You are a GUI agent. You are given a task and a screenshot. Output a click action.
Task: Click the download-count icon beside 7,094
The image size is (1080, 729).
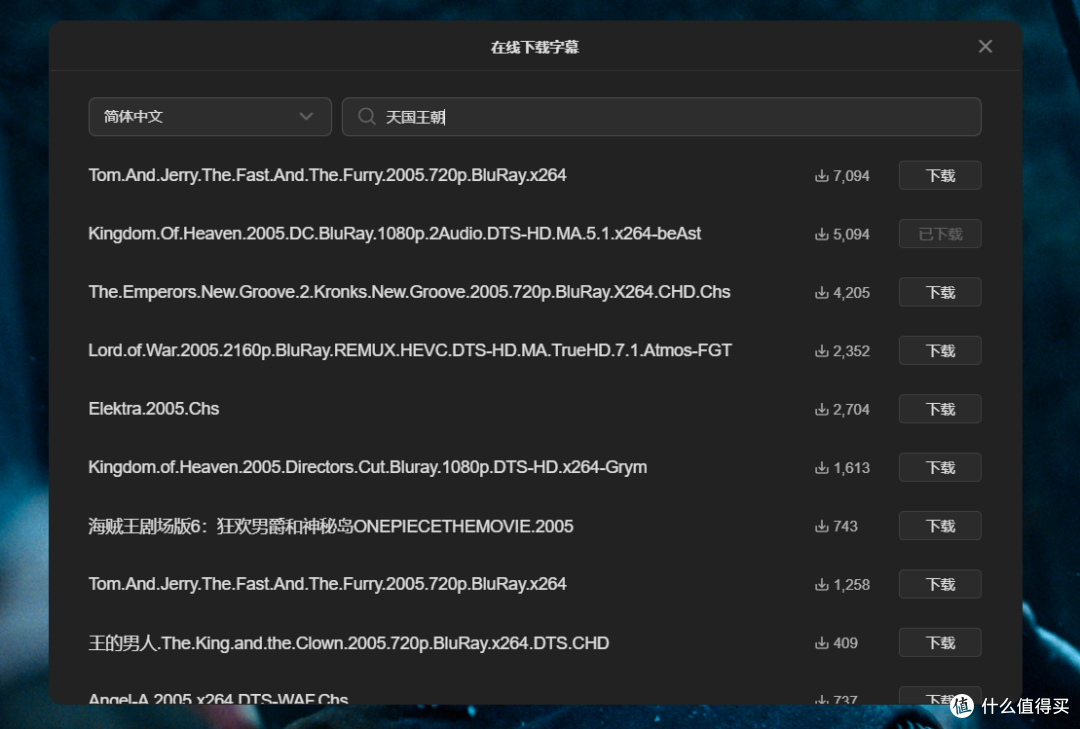821,176
